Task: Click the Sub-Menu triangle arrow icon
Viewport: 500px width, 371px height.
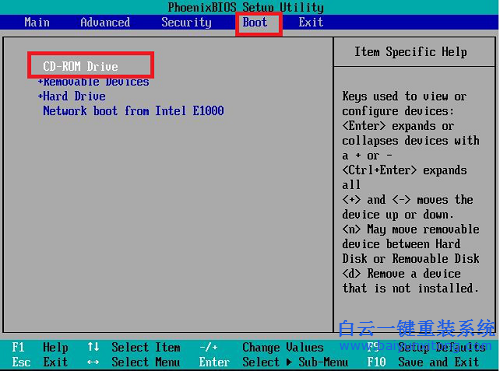Action: pyautogui.click(x=289, y=362)
